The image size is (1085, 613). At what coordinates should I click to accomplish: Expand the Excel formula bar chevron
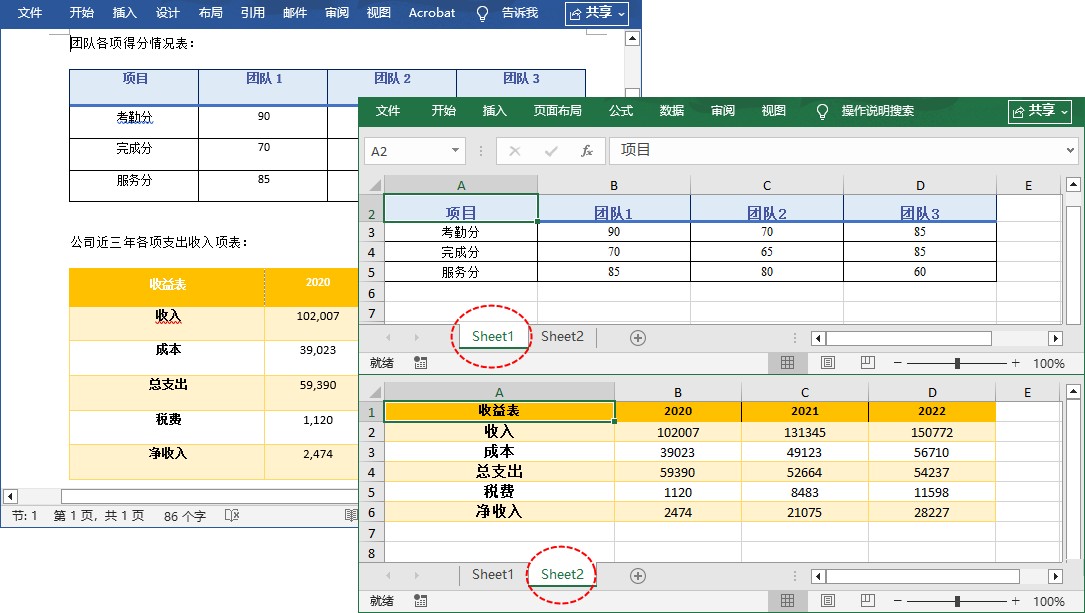click(x=1070, y=150)
